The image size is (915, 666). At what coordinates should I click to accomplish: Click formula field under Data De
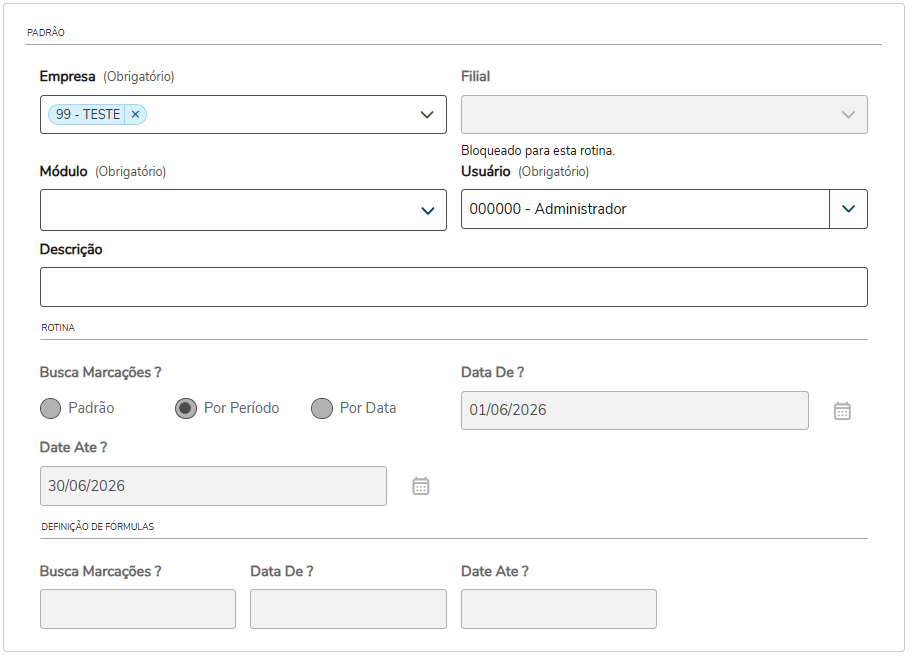(348, 609)
